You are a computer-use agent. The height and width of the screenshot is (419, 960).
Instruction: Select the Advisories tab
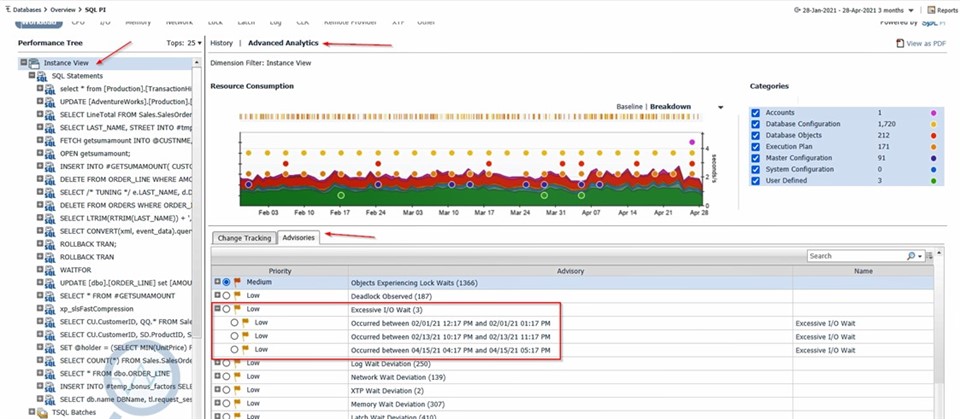[x=299, y=238]
